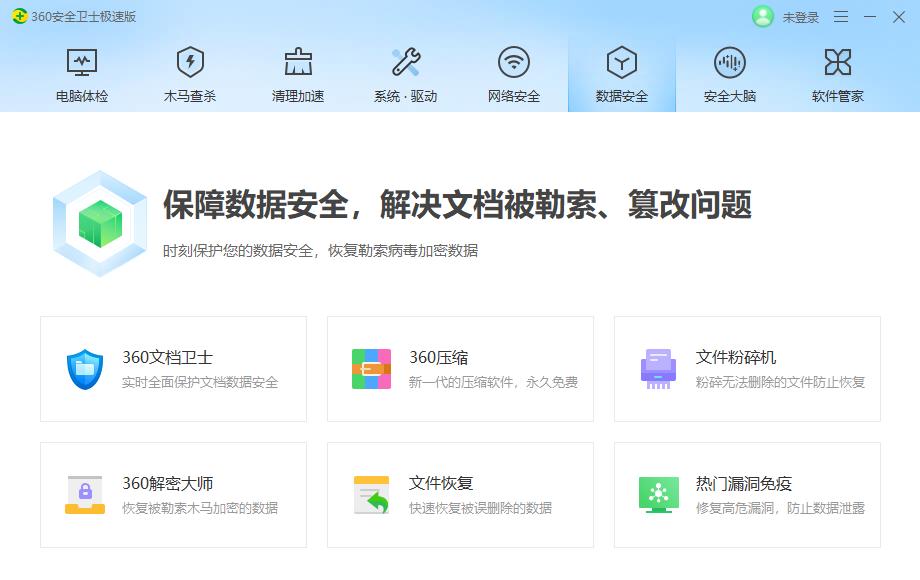Click the 清理加速 broom icon
The height and width of the screenshot is (580, 920).
(x=297, y=62)
